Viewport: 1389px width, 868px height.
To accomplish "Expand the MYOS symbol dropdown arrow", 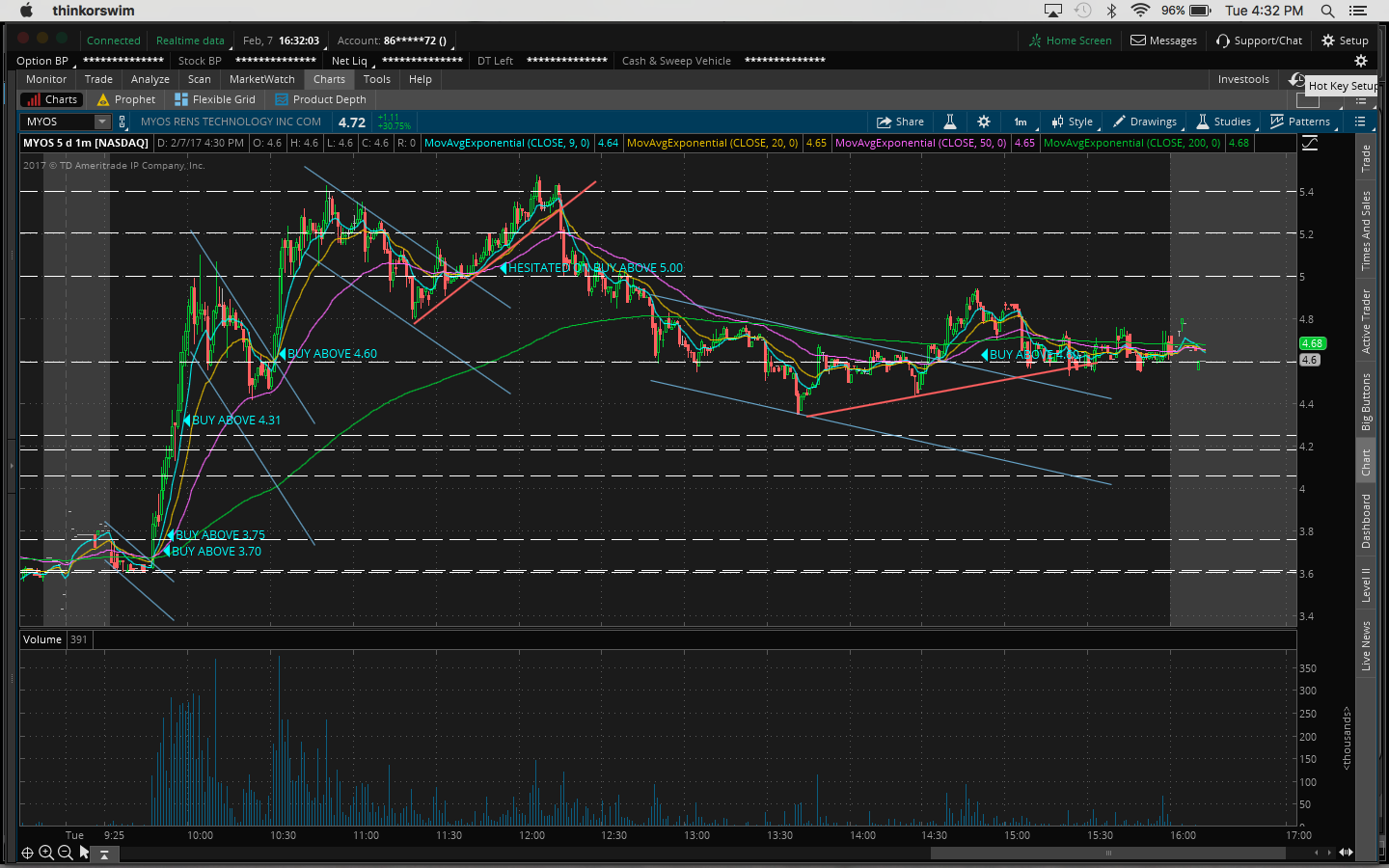I will 102,122.
